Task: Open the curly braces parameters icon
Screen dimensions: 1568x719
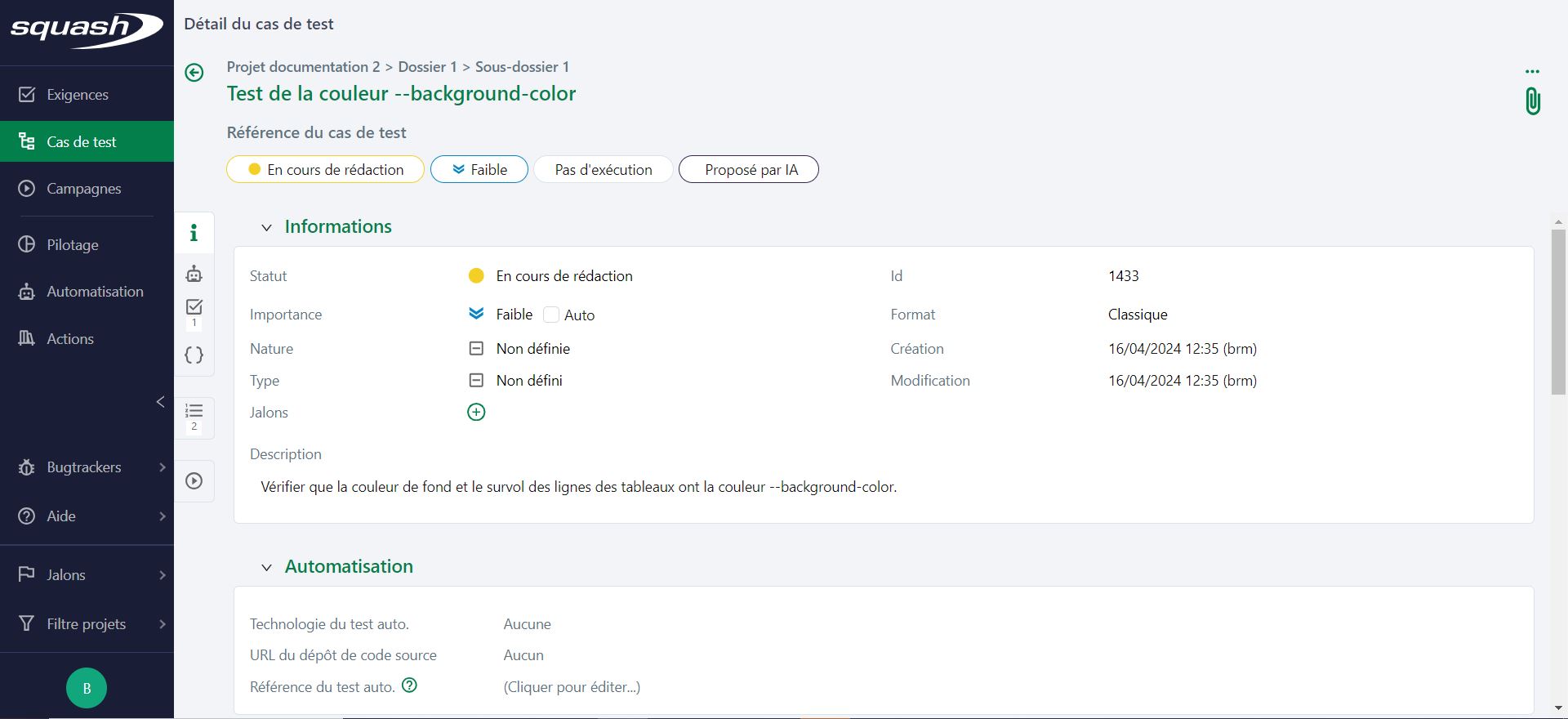Action: click(194, 355)
